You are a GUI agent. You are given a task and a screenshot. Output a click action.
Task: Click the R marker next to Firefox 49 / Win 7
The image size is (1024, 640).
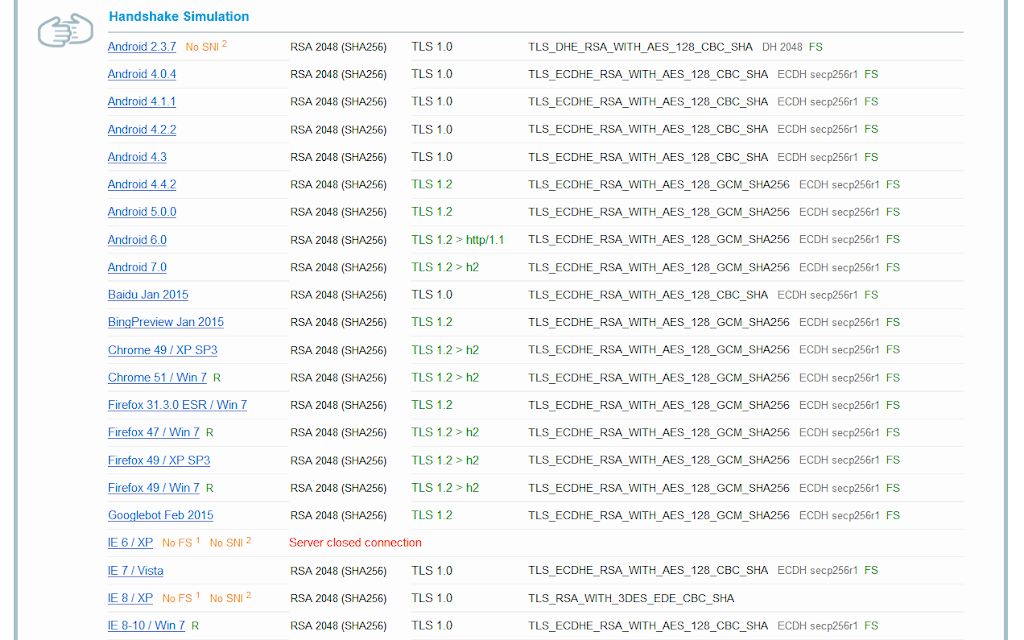coord(210,488)
